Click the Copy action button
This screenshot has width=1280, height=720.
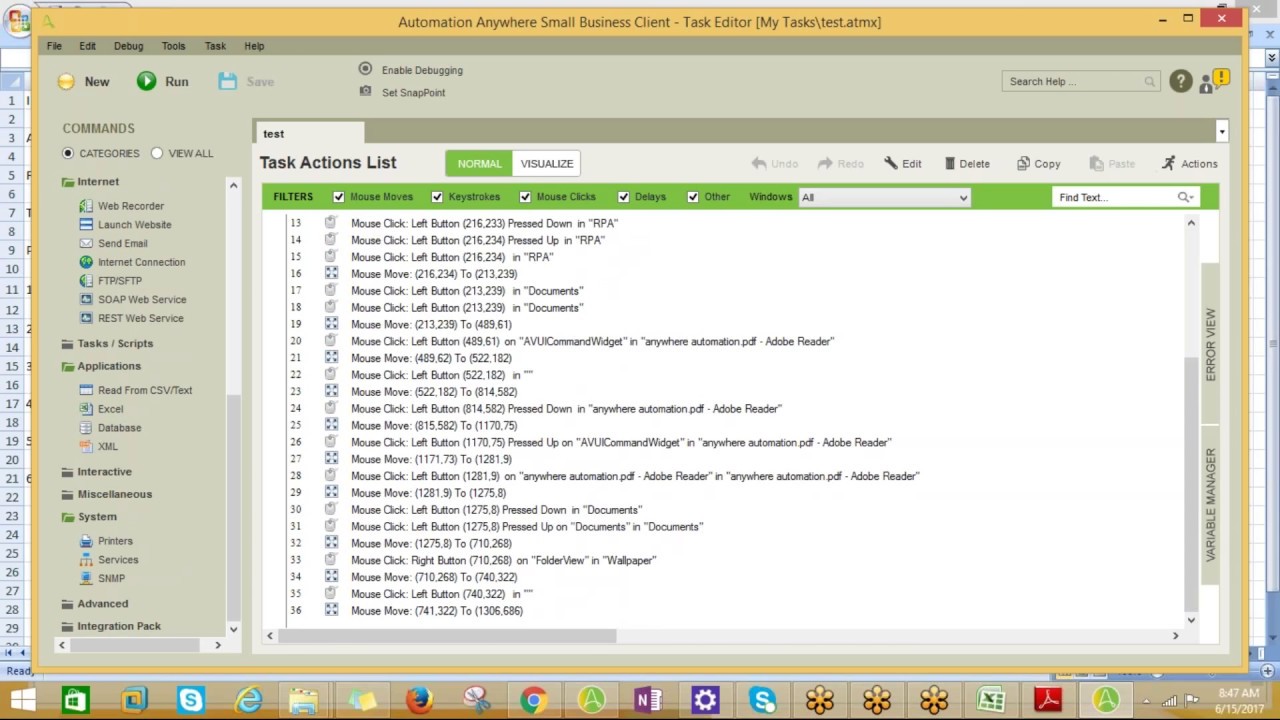tap(1038, 164)
